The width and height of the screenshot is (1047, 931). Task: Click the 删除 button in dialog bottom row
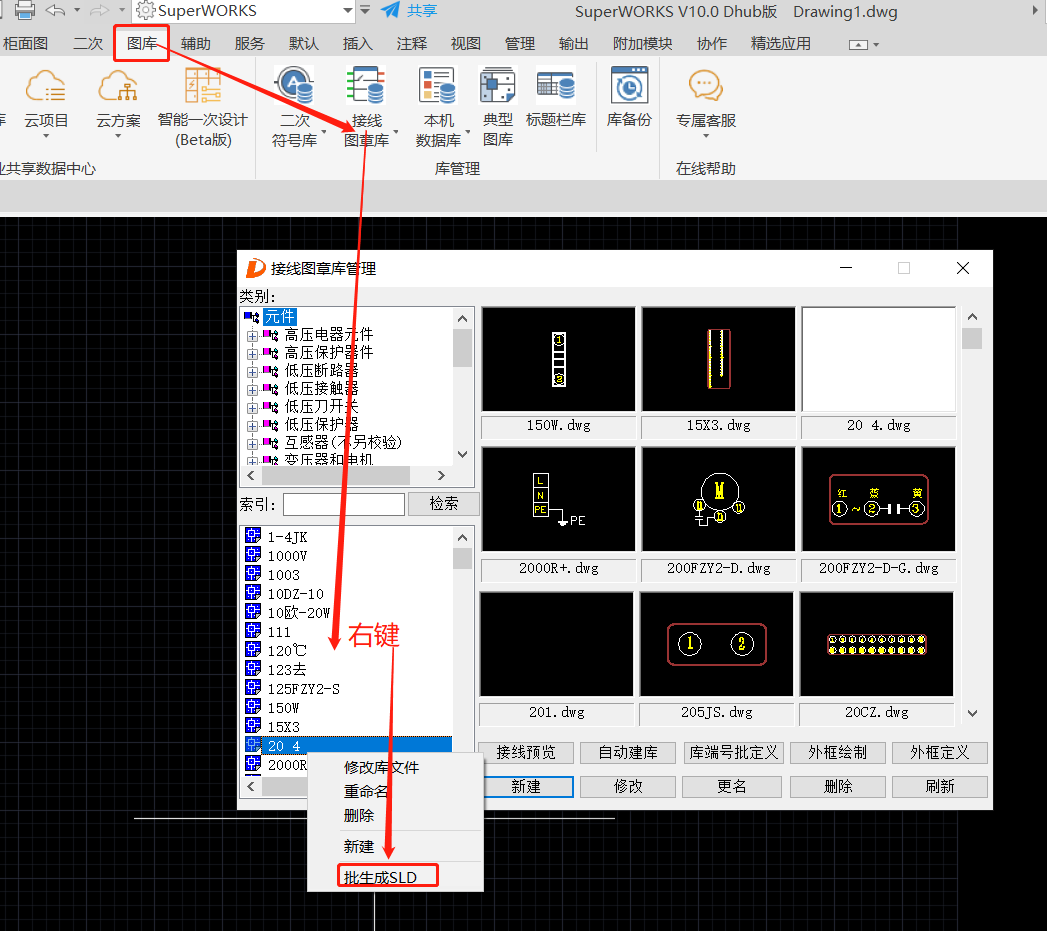click(838, 787)
